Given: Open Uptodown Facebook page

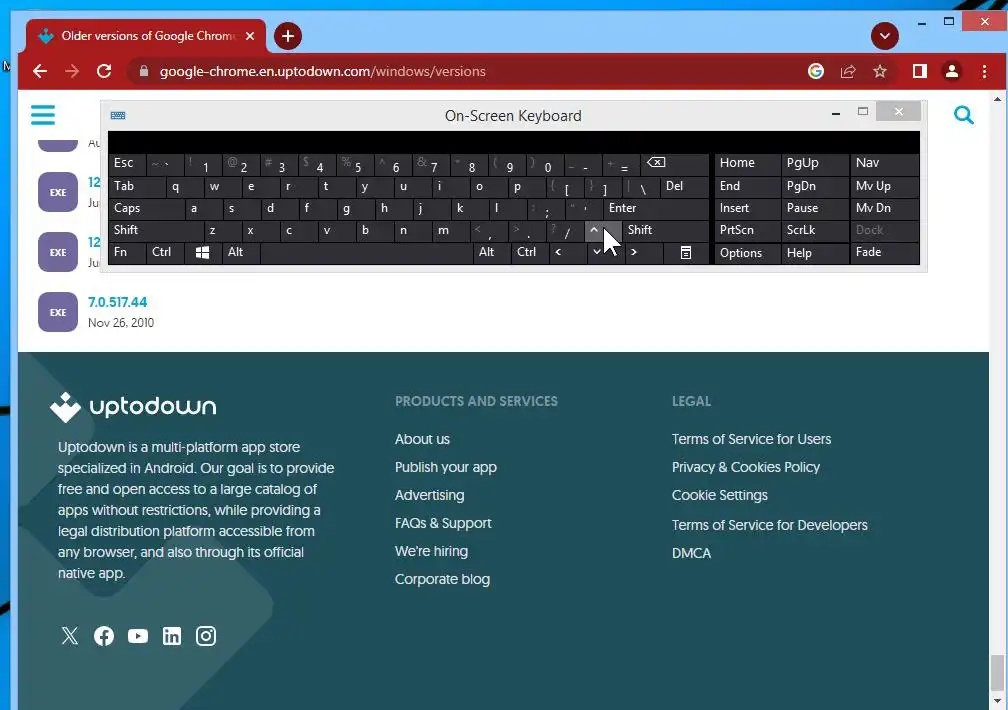Looking at the screenshot, I should (x=104, y=636).
